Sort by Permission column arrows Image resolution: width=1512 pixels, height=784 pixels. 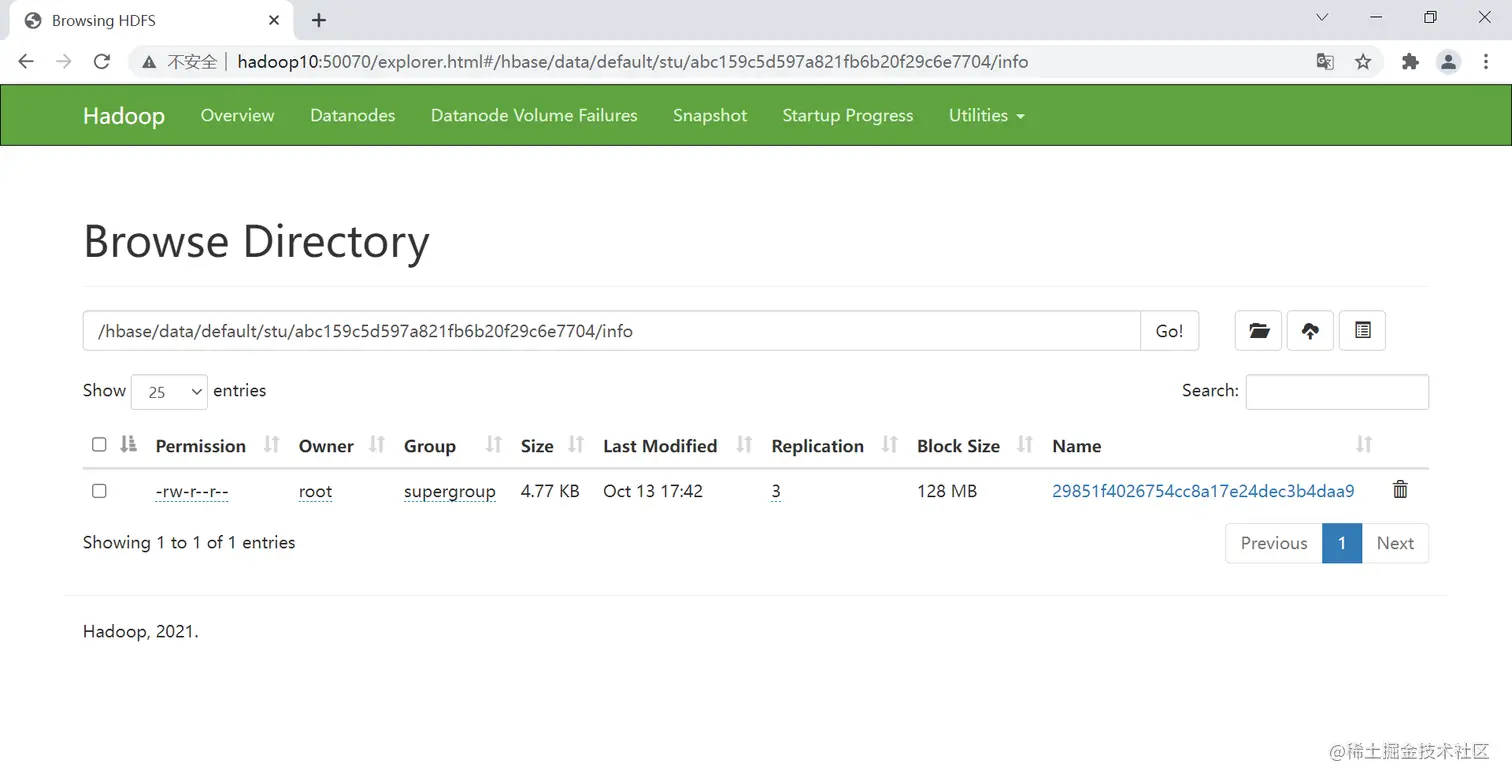(271, 445)
